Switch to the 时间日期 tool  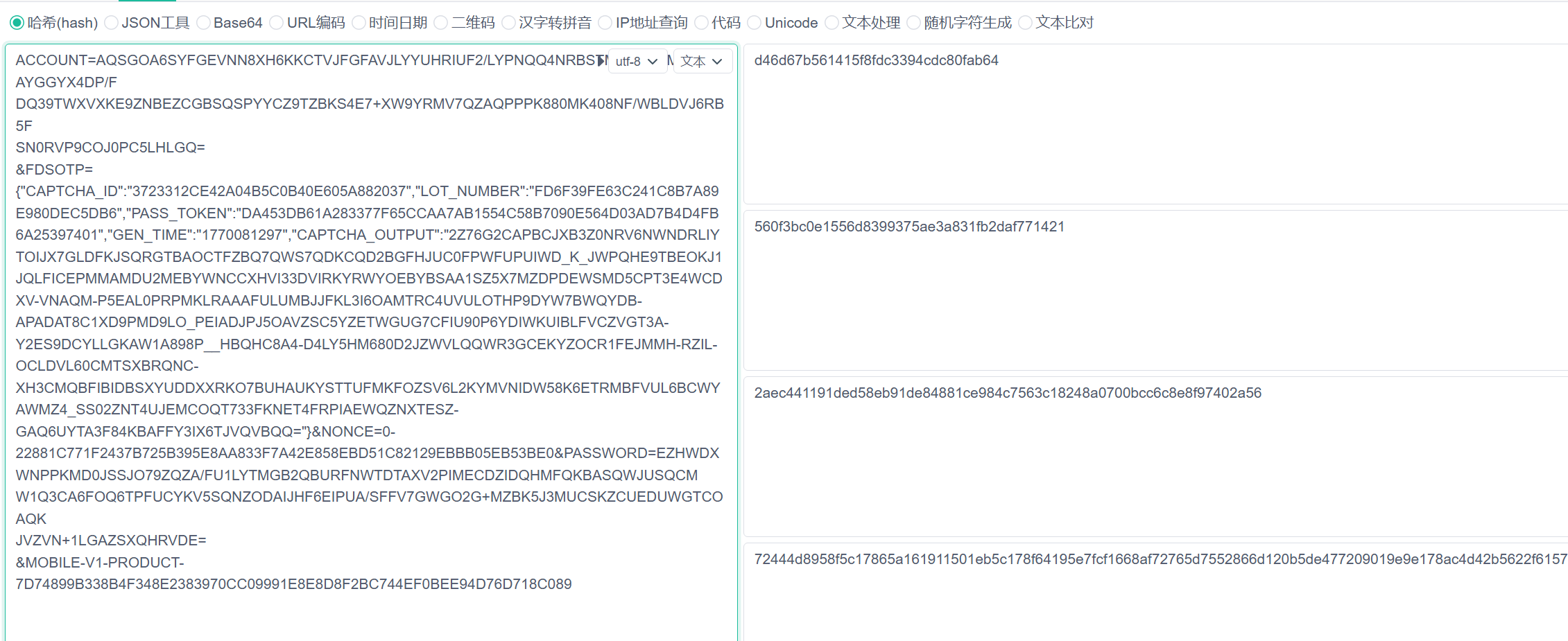pos(359,23)
